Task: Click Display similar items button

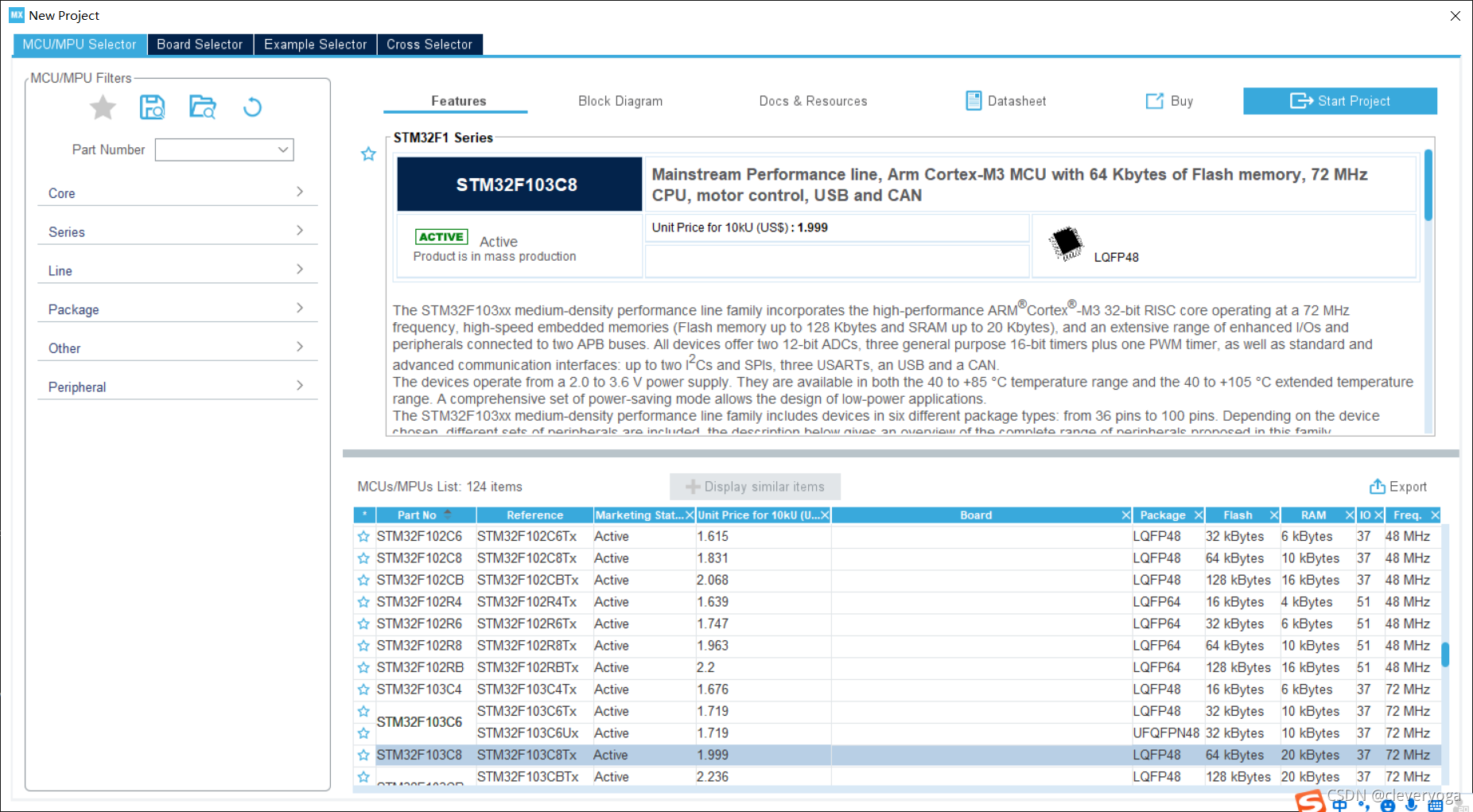Action: tap(755, 487)
